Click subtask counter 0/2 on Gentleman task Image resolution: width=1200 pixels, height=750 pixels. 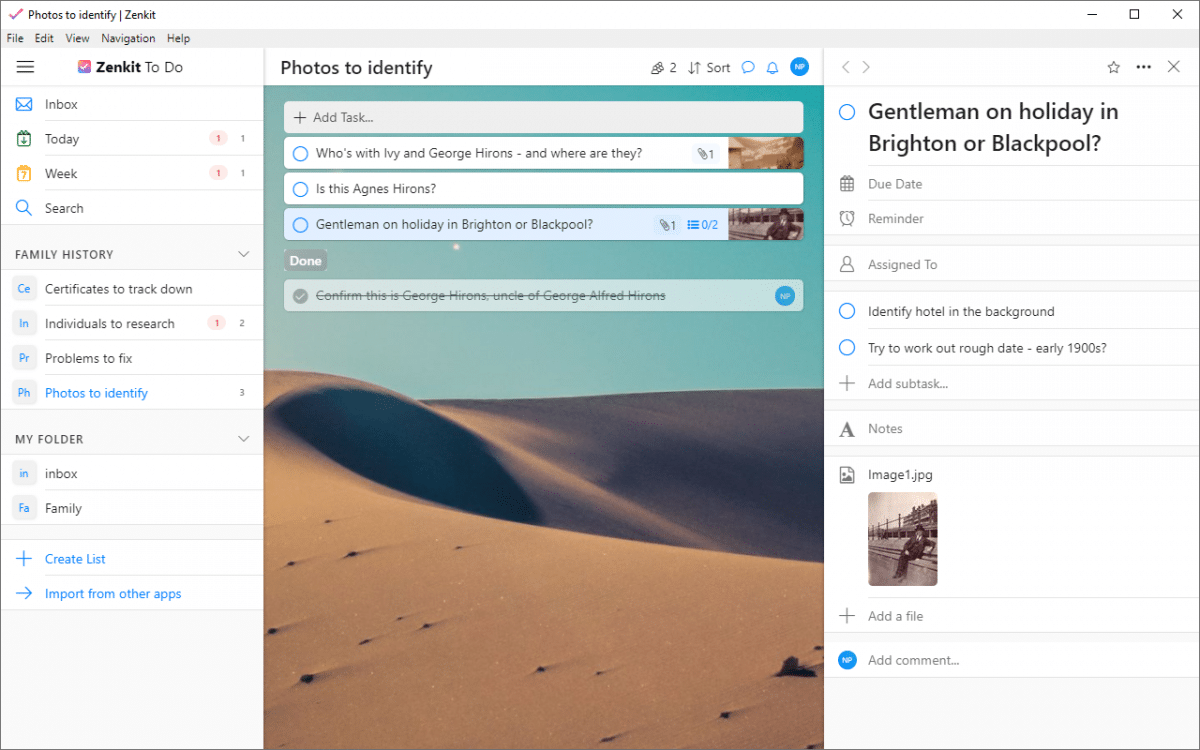click(703, 225)
